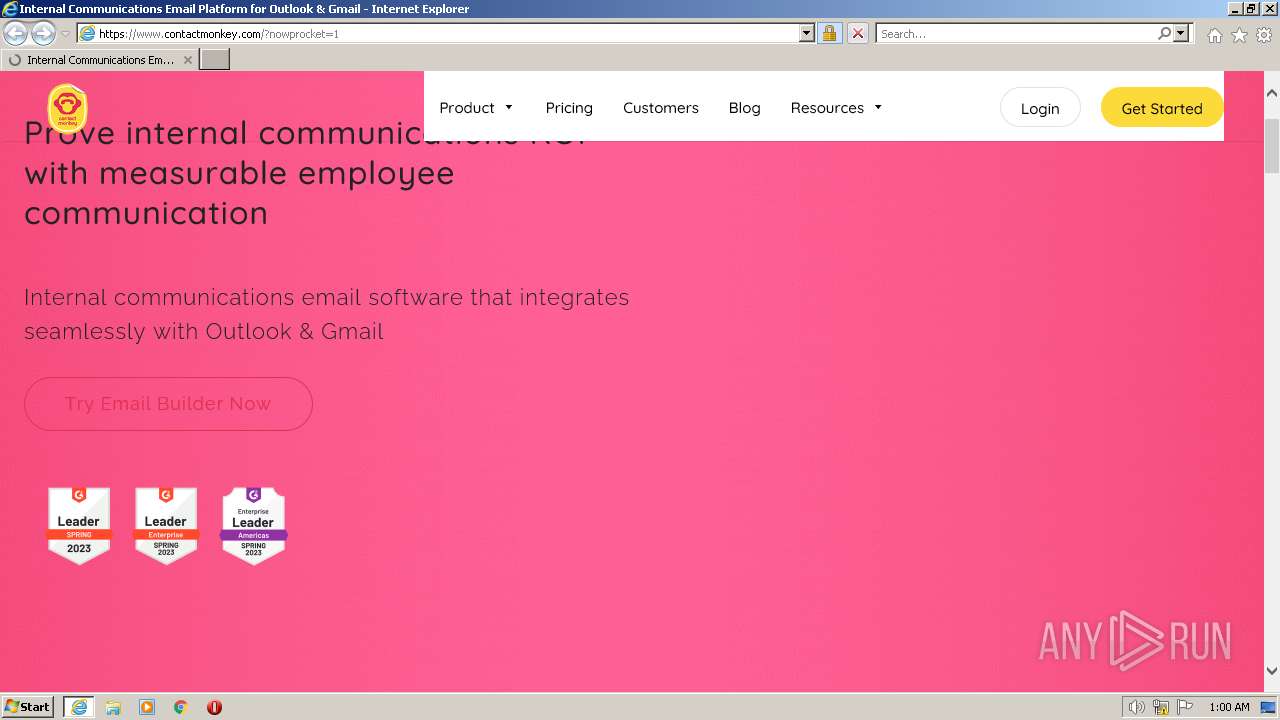Expand the Resources menu
Image resolution: width=1280 pixels, height=720 pixels.
836,108
